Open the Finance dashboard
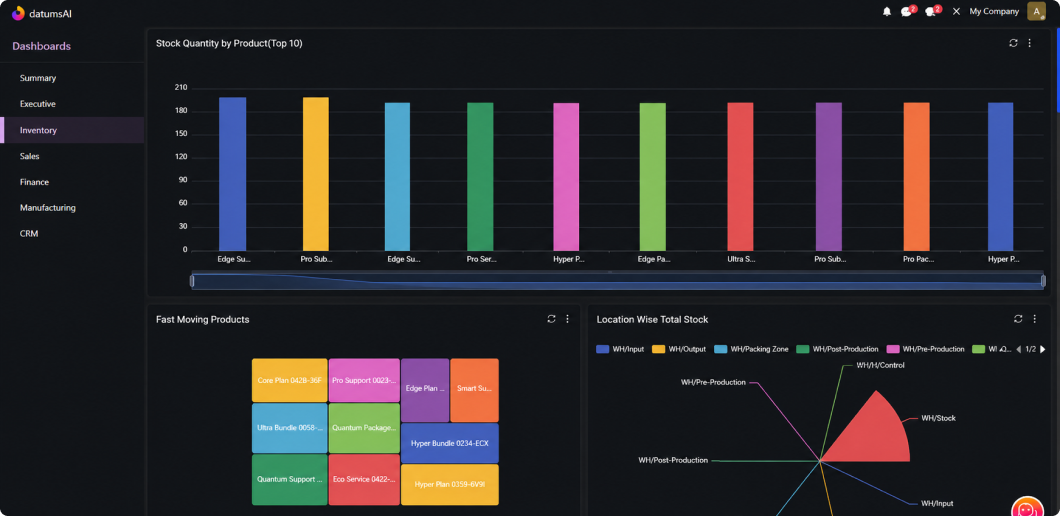Viewport: 1060px width, 516px height. point(72,182)
